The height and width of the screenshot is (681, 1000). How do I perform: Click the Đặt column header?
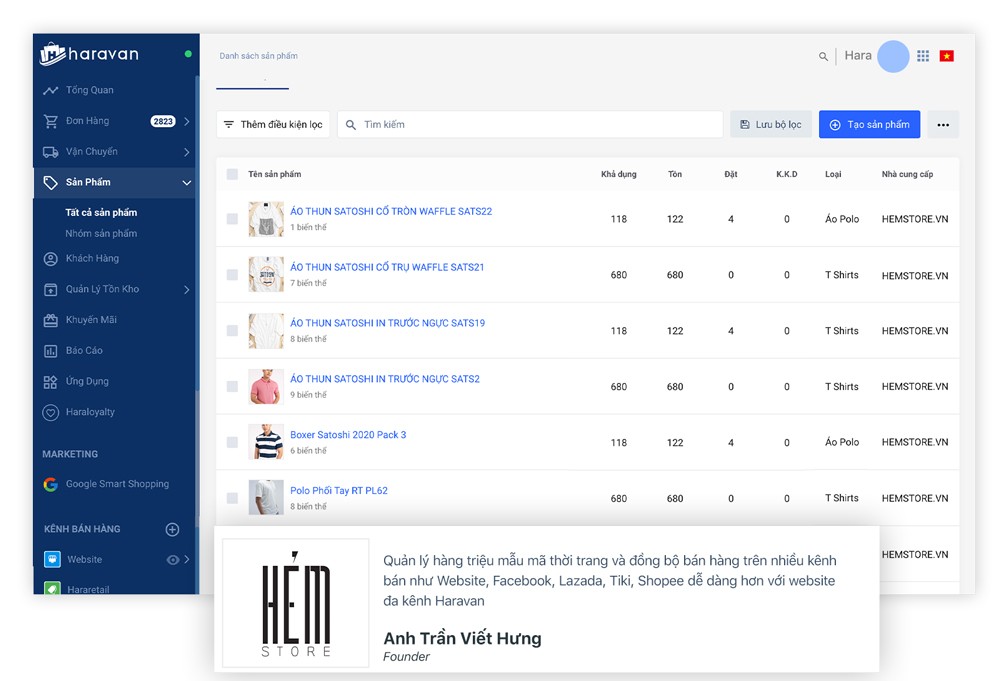(731, 174)
